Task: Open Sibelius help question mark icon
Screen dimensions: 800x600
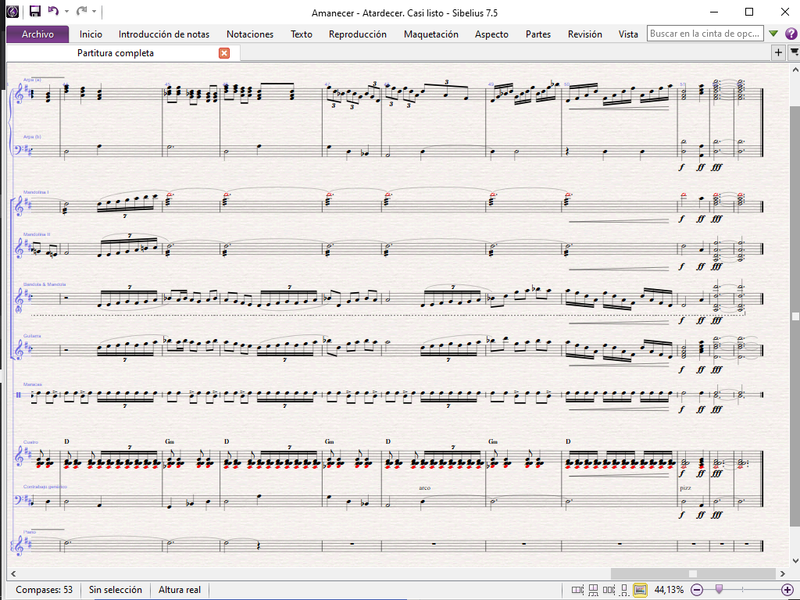Action: click(x=791, y=34)
